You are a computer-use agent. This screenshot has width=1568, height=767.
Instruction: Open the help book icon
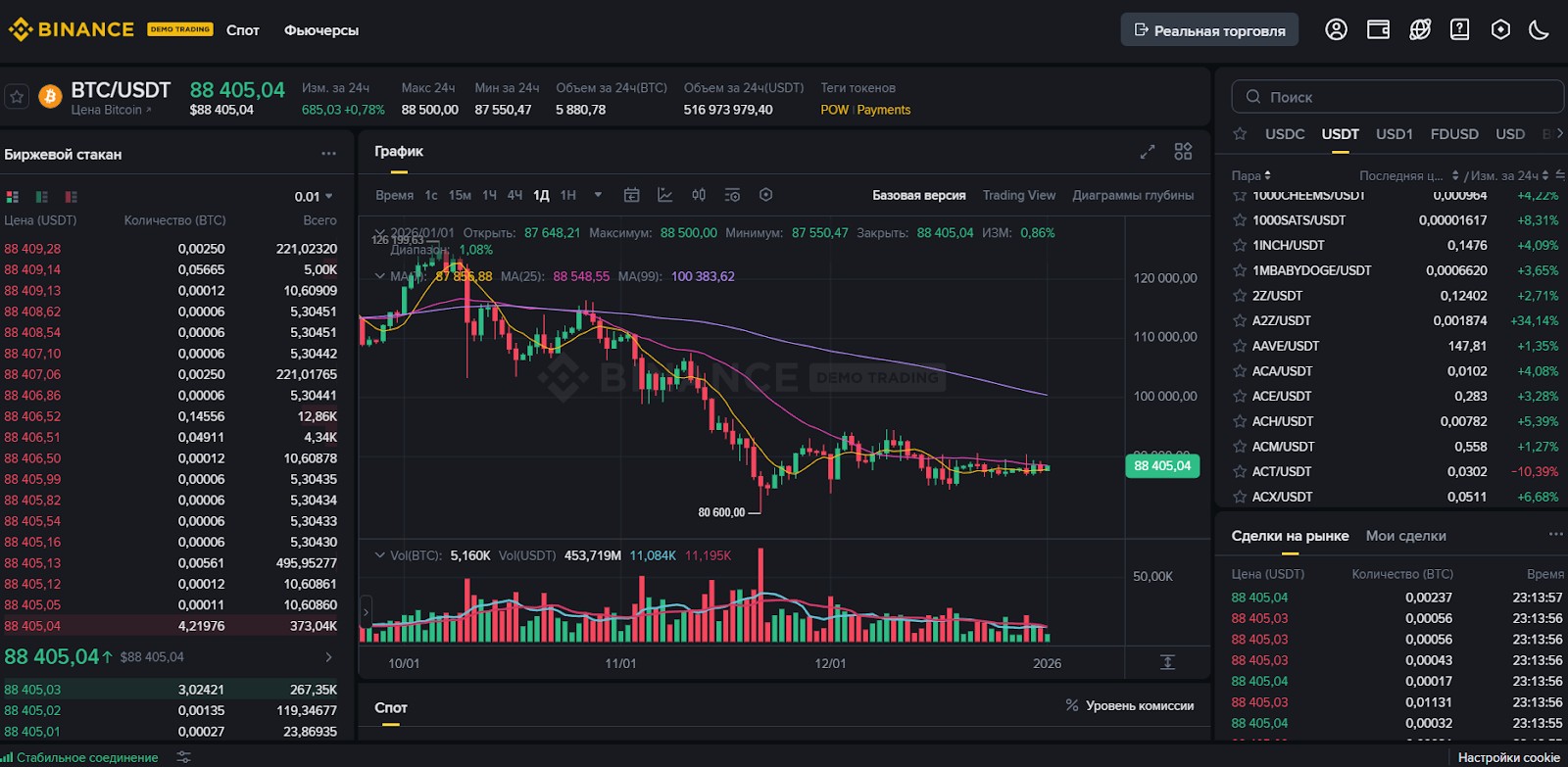pos(1459,29)
